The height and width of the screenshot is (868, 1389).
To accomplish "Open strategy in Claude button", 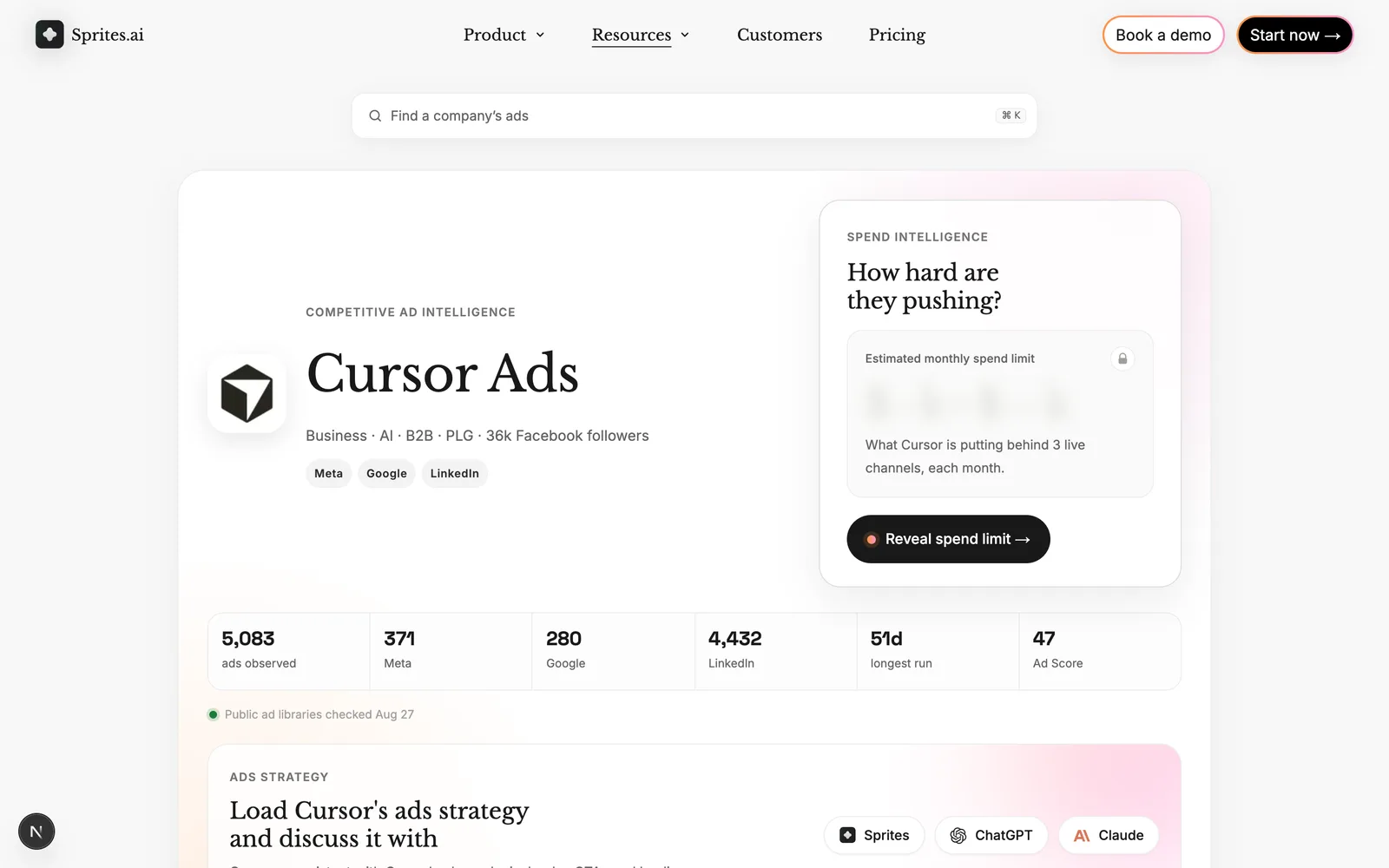I will tap(1109, 835).
